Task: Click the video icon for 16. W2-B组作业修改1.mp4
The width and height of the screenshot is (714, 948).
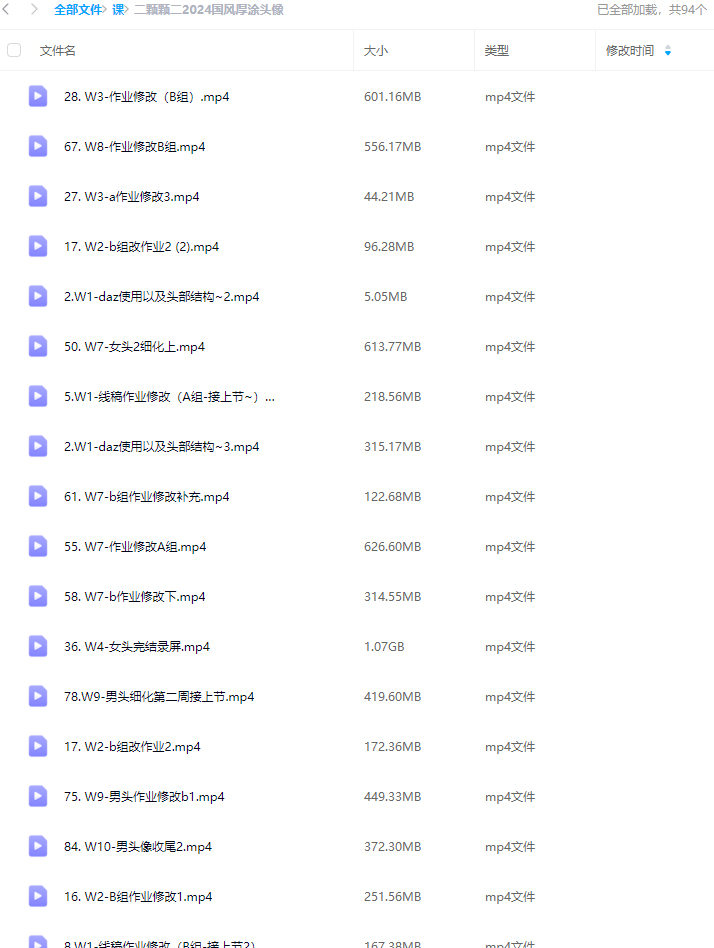Action: click(x=37, y=897)
